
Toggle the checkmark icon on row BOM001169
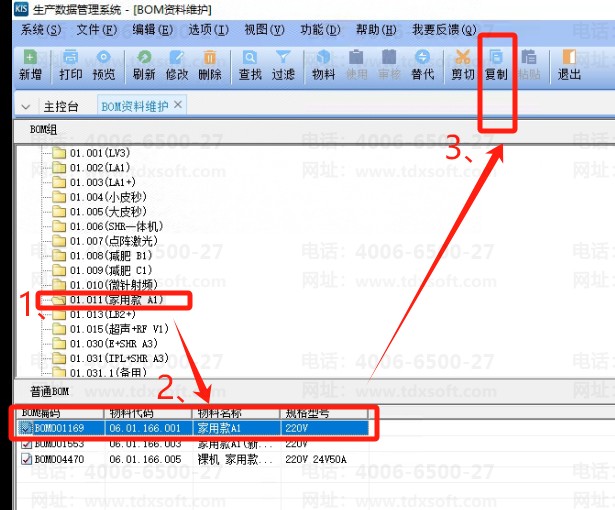tap(26, 428)
